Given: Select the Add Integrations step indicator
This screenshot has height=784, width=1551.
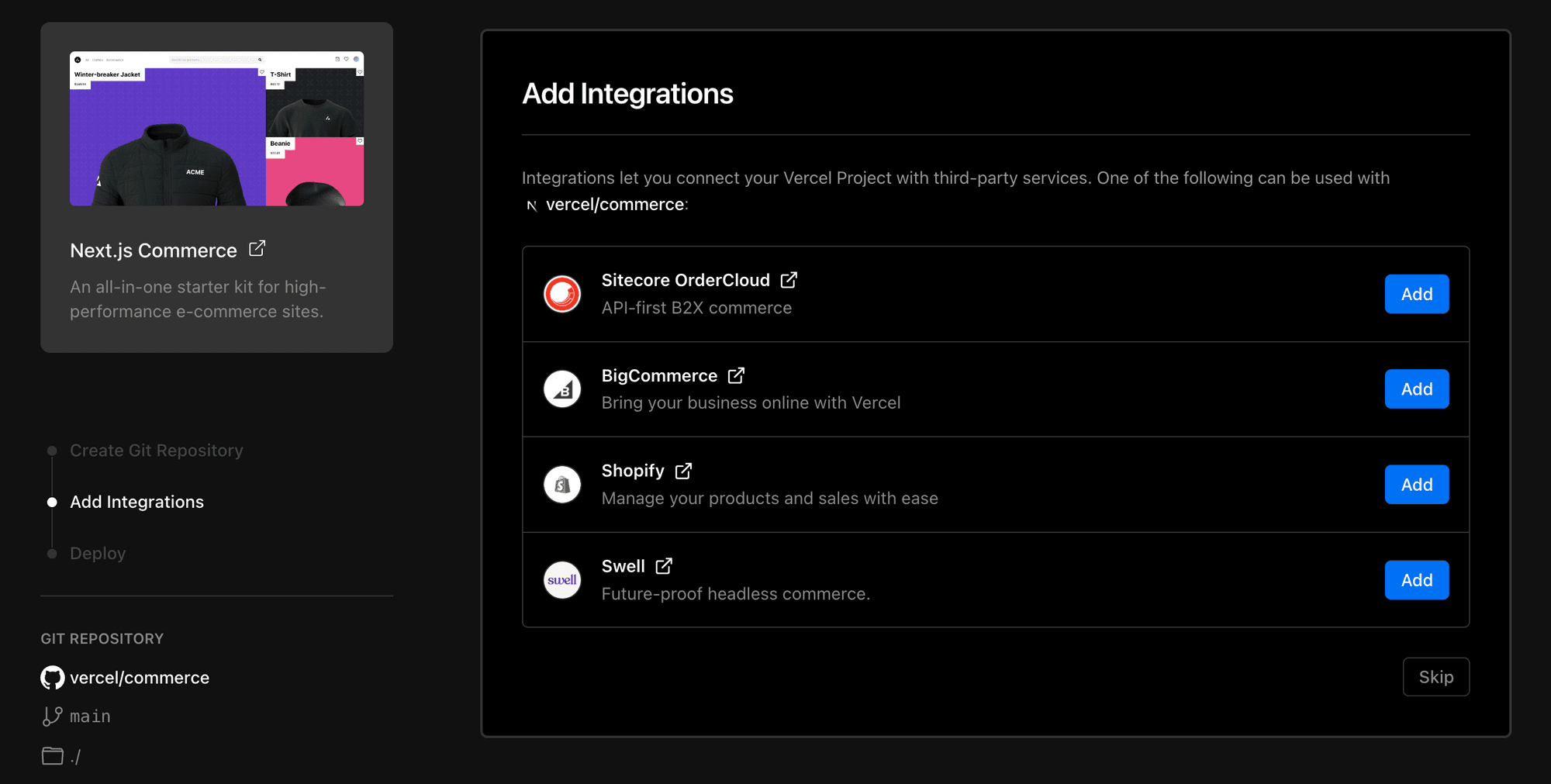Looking at the screenshot, I should pos(51,501).
